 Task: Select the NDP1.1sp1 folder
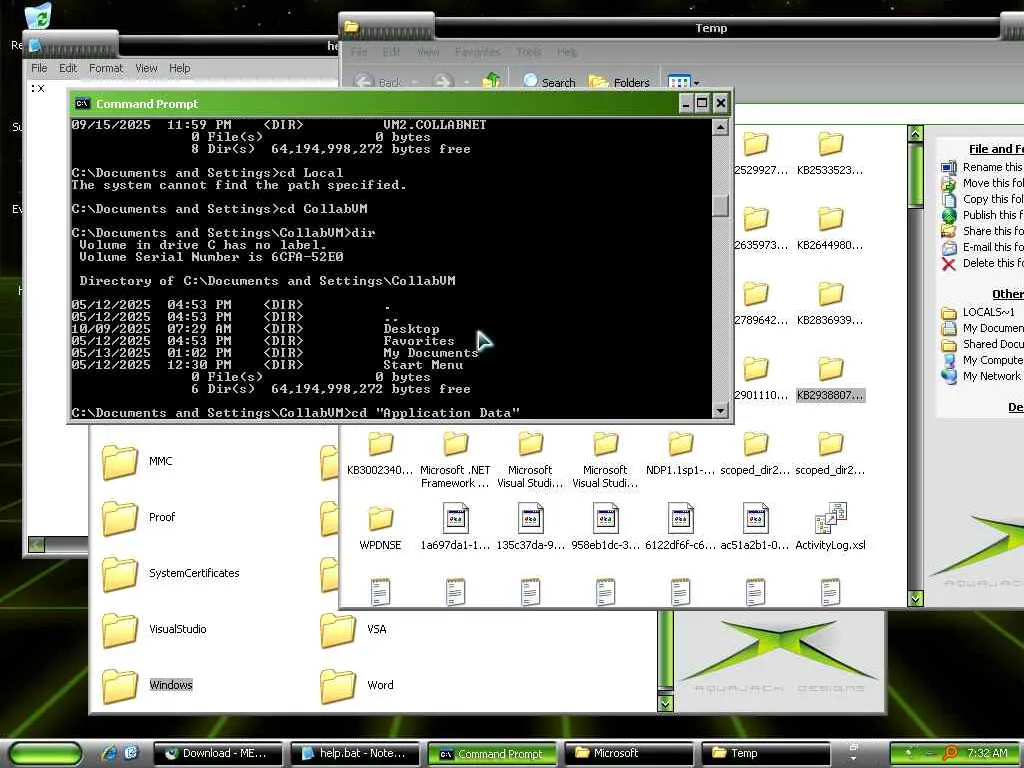click(680, 453)
